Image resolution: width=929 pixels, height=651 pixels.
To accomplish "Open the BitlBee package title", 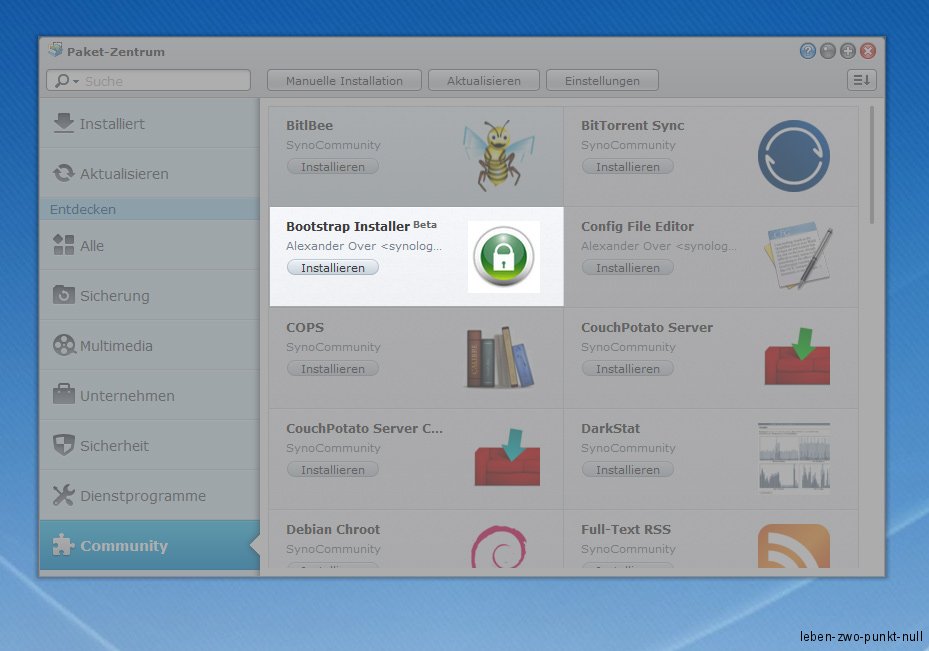I will coord(309,125).
